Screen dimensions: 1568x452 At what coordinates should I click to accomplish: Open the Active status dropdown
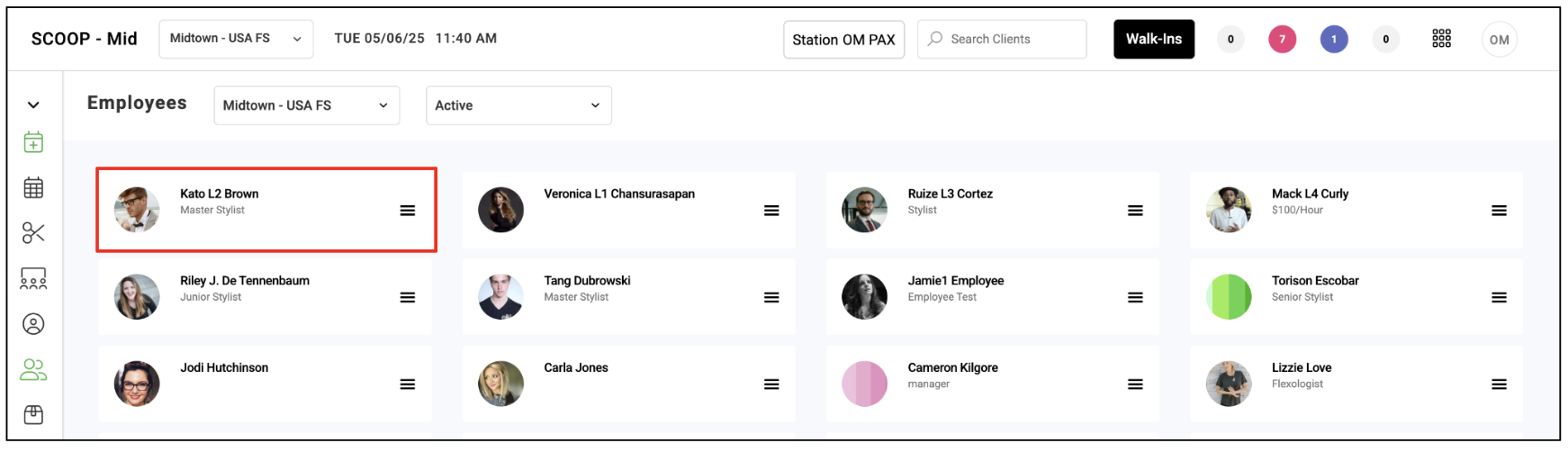click(518, 105)
